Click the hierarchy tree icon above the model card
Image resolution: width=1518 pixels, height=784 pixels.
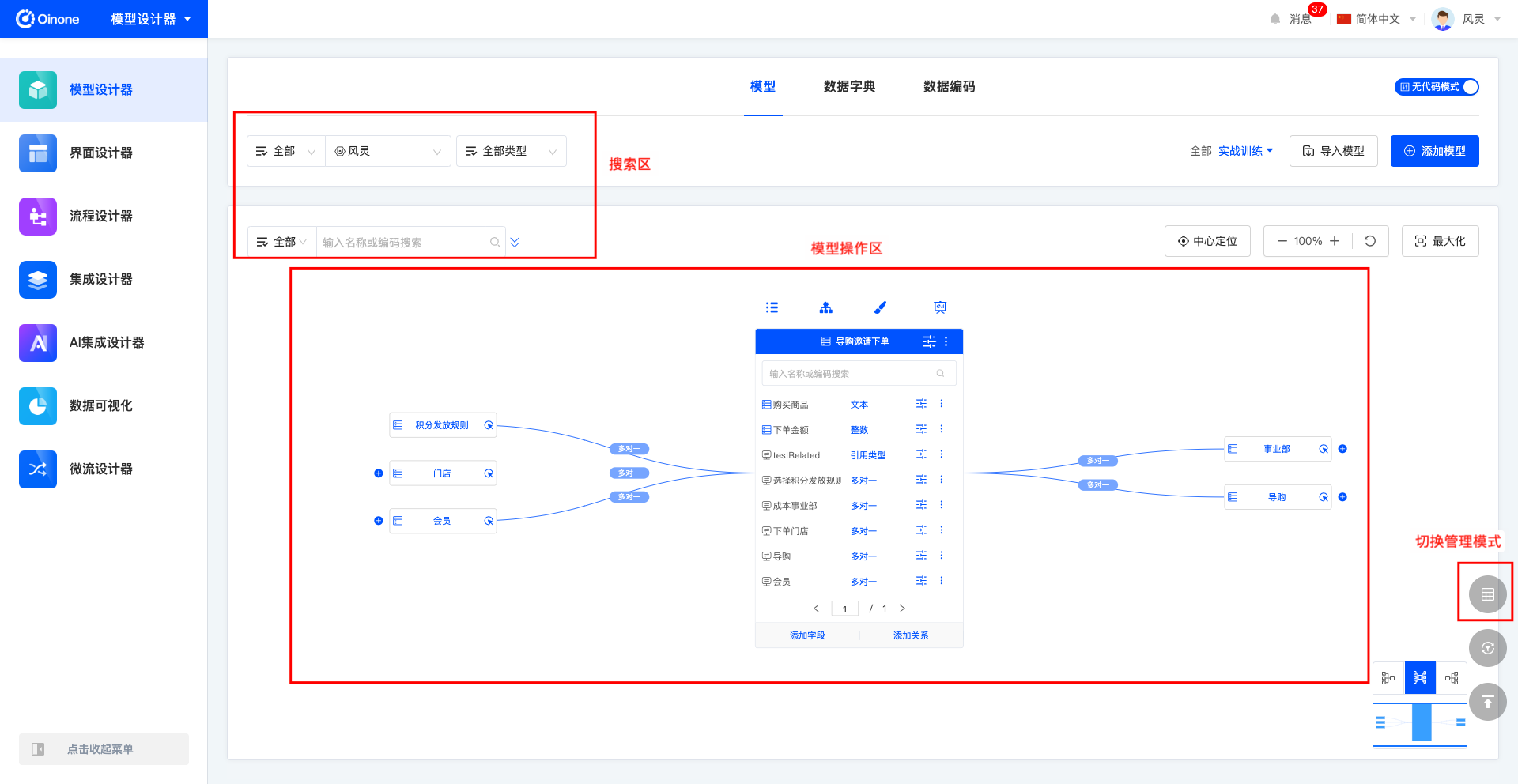[826, 307]
